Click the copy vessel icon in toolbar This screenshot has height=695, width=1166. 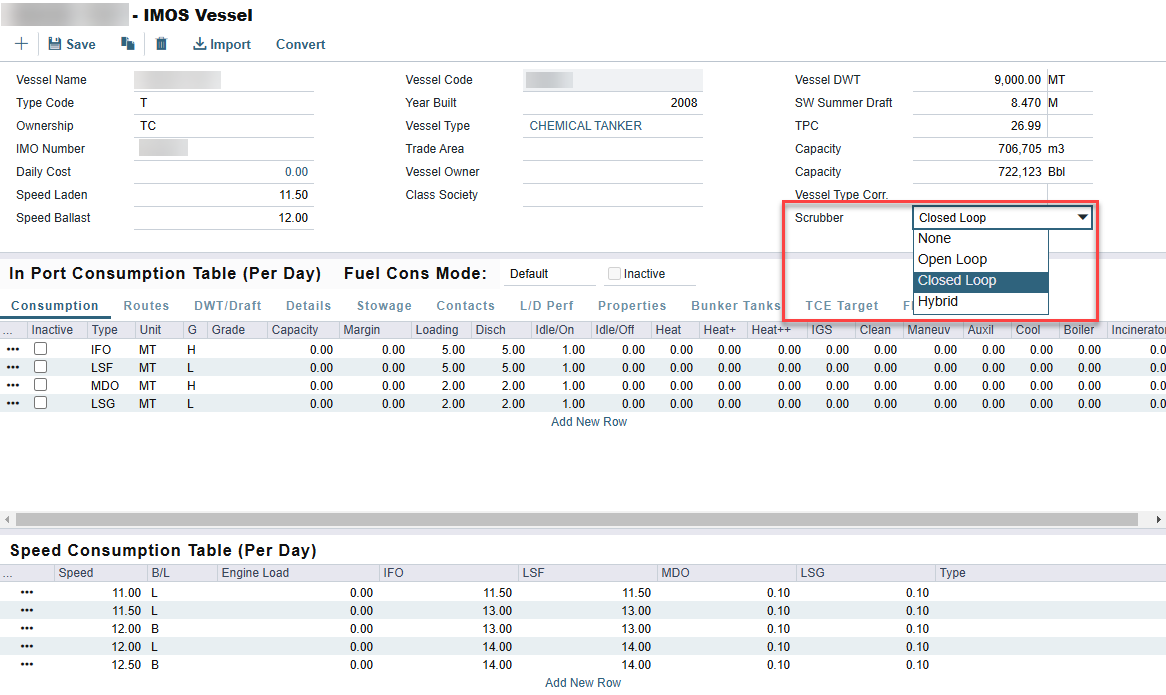click(127, 44)
